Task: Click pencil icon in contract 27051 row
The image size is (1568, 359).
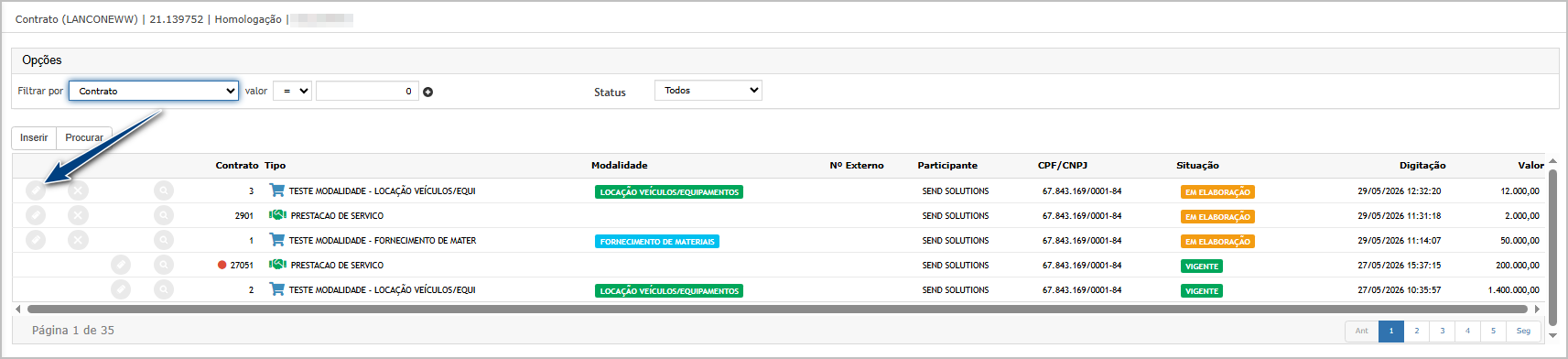Action: 121,265
